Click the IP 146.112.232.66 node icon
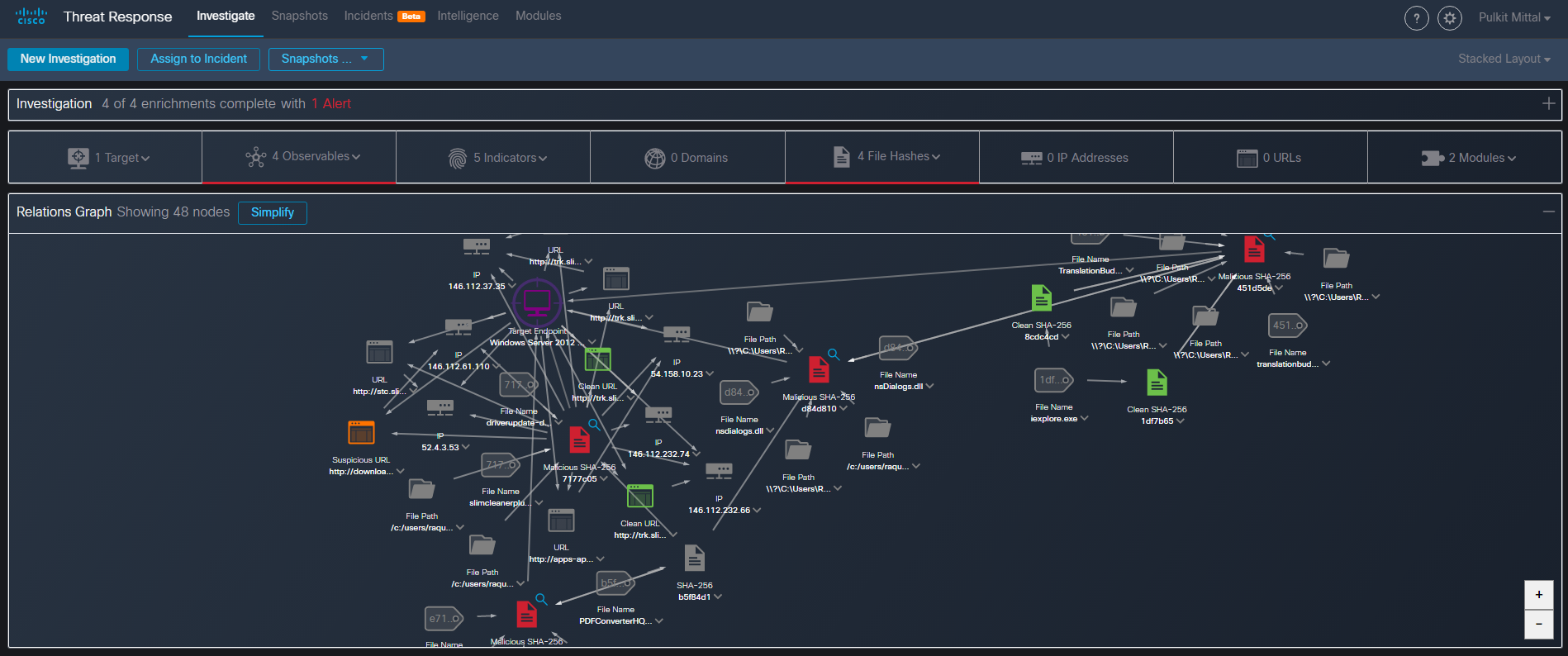The image size is (1568, 656). pyautogui.click(x=719, y=471)
